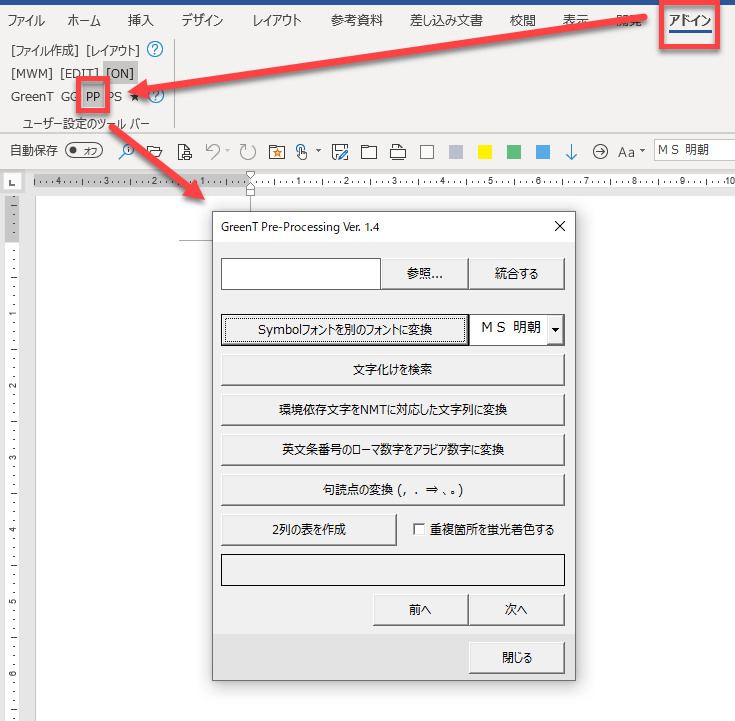Open the アドイン ribbon tab
This screenshot has width=735, height=721.
coord(690,20)
